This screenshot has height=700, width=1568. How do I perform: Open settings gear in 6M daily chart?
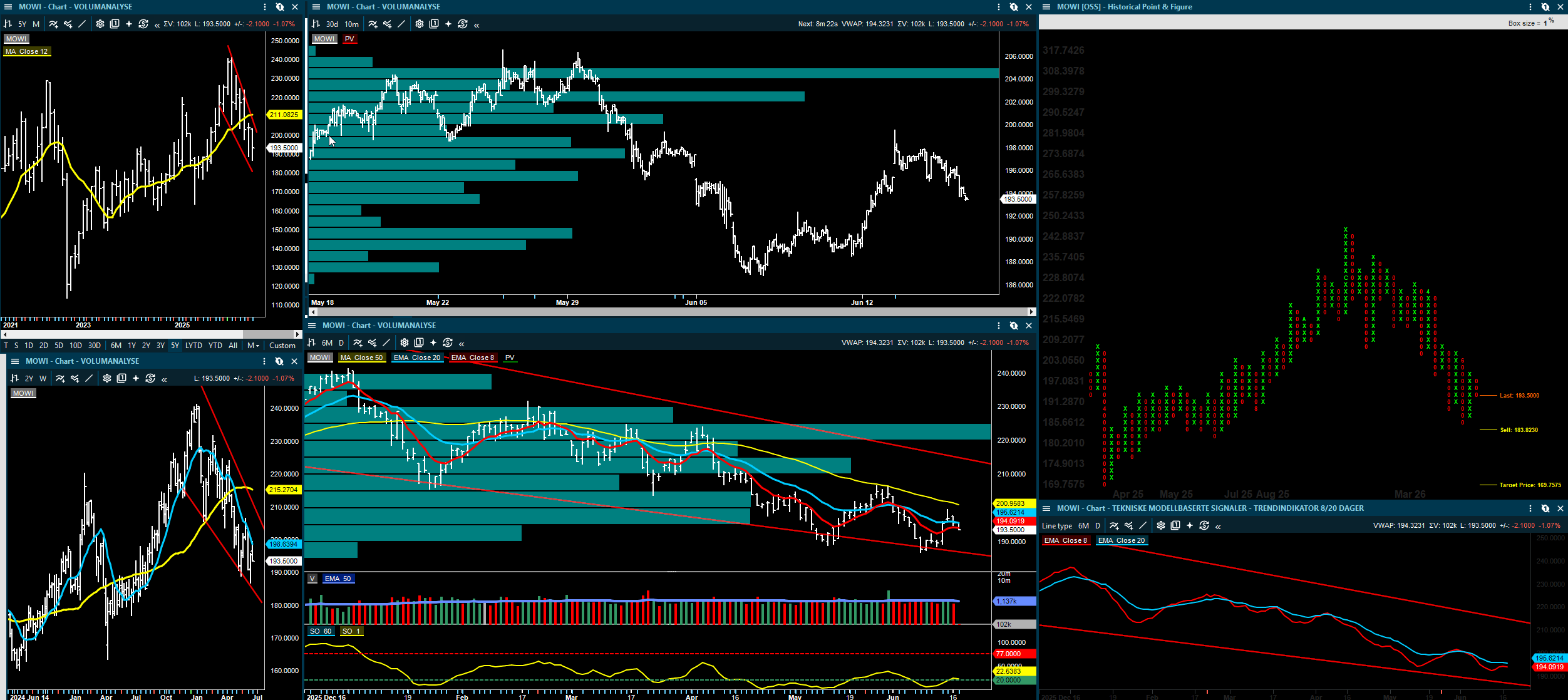point(404,342)
